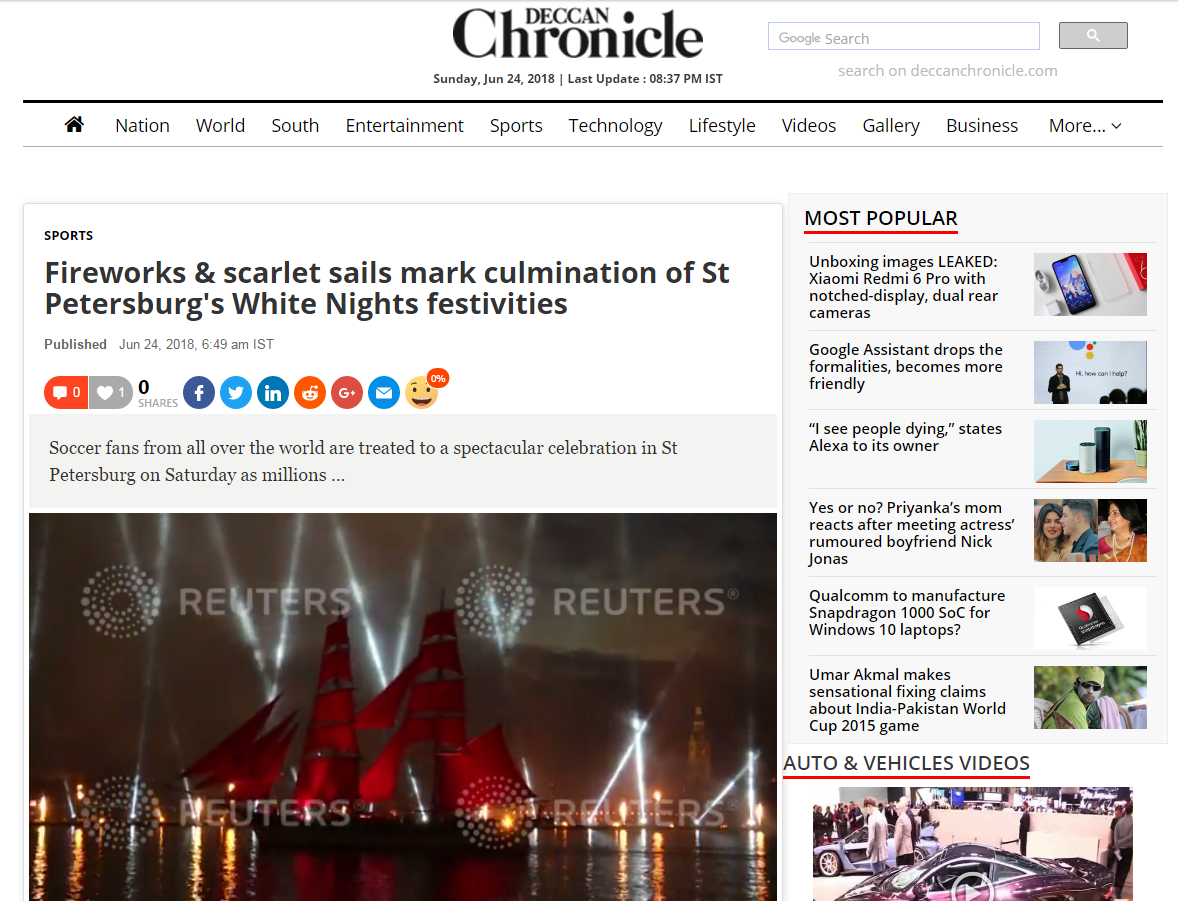Image resolution: width=1178 pixels, height=901 pixels.
Task: Go to the Home icon in navigation
Action: point(74,125)
